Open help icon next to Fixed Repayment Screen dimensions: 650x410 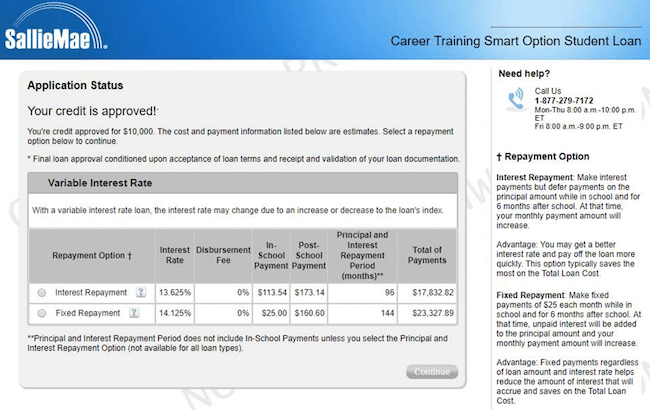(x=134, y=313)
